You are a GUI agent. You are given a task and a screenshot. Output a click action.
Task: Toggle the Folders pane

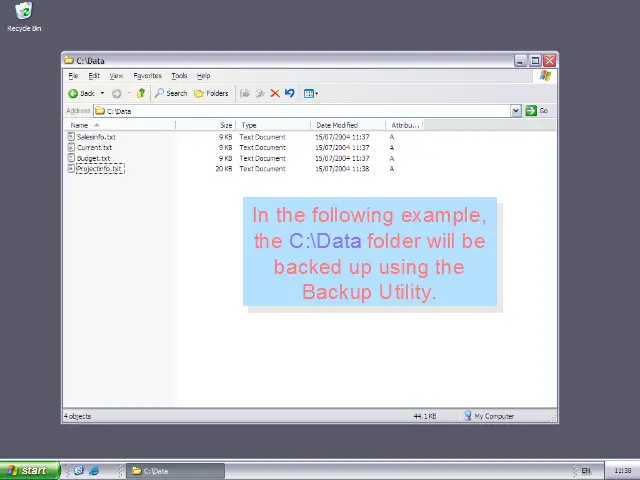pos(211,93)
